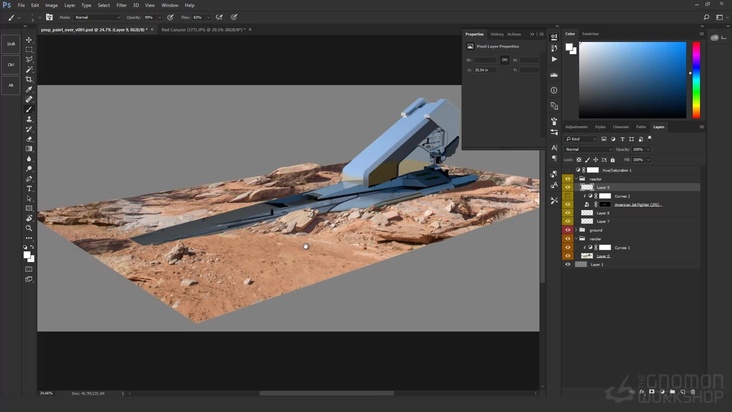The width and height of the screenshot is (732, 412).
Task: Select the Pen tool
Action: click(x=29, y=179)
